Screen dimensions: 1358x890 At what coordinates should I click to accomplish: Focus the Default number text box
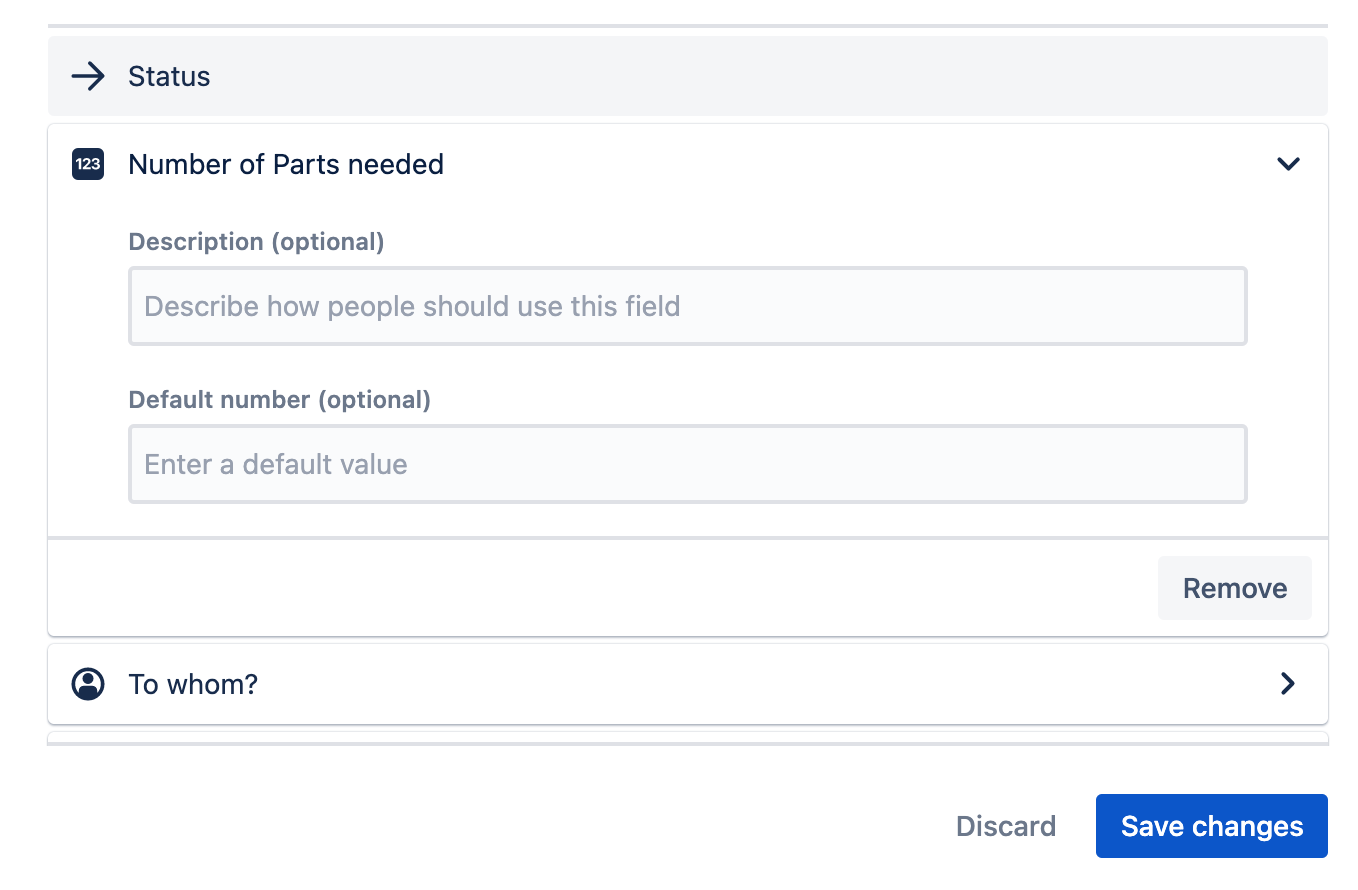pyautogui.click(x=688, y=464)
